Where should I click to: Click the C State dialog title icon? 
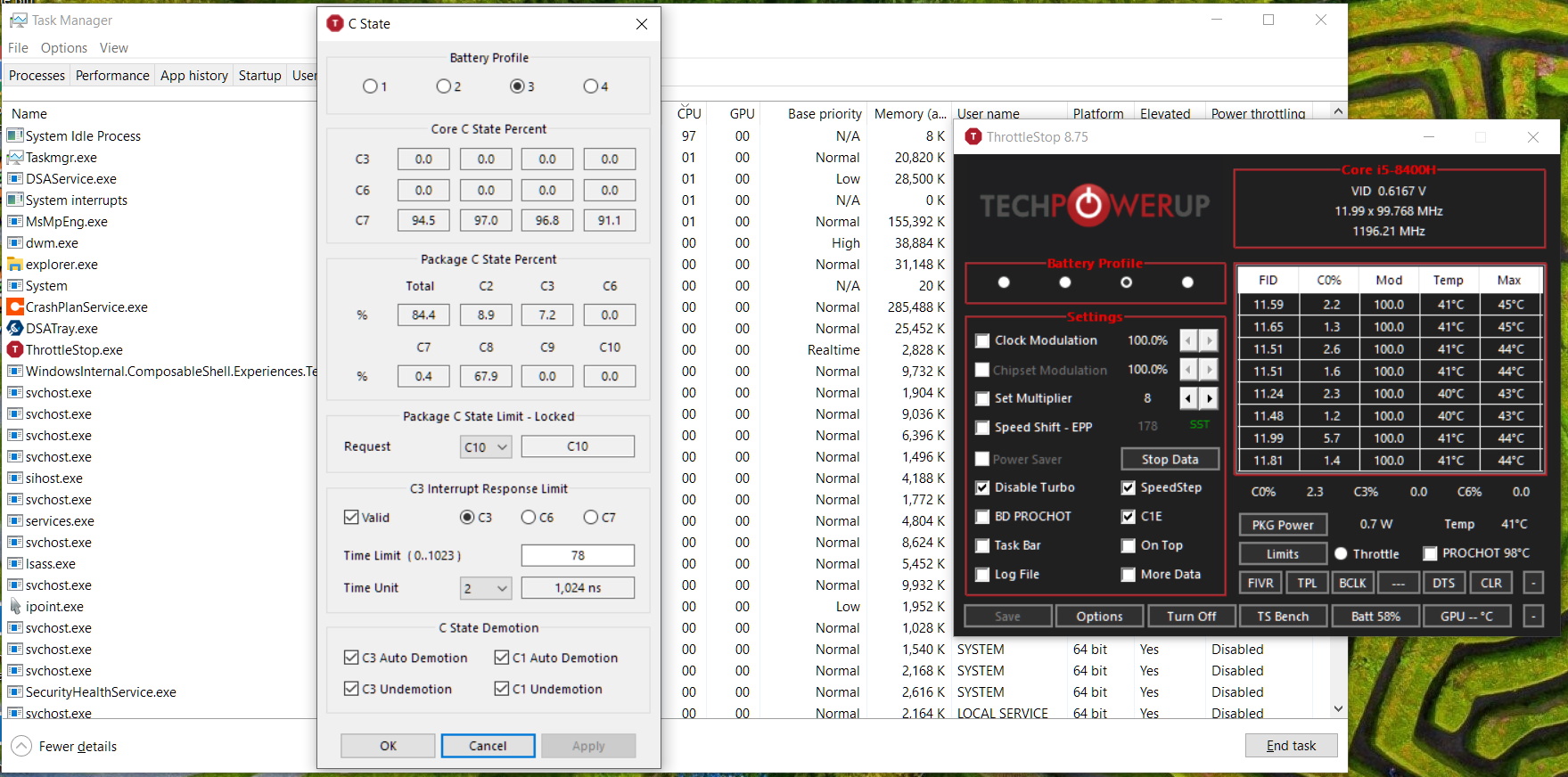pyautogui.click(x=335, y=24)
